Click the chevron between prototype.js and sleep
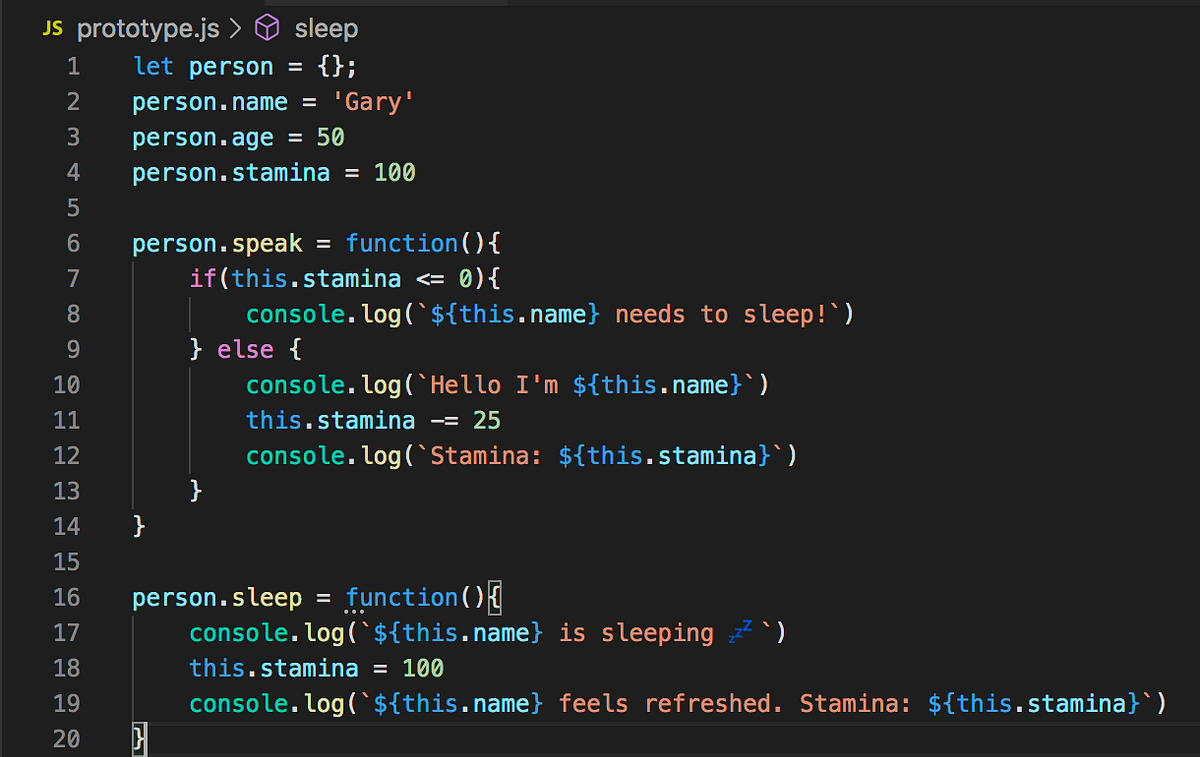The image size is (1200, 757). (236, 28)
